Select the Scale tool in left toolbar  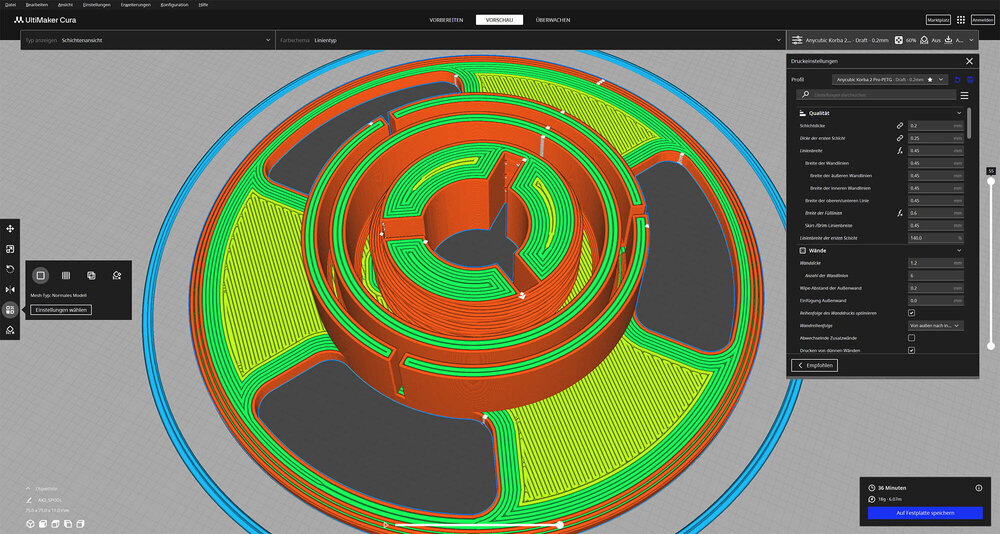[x=10, y=249]
